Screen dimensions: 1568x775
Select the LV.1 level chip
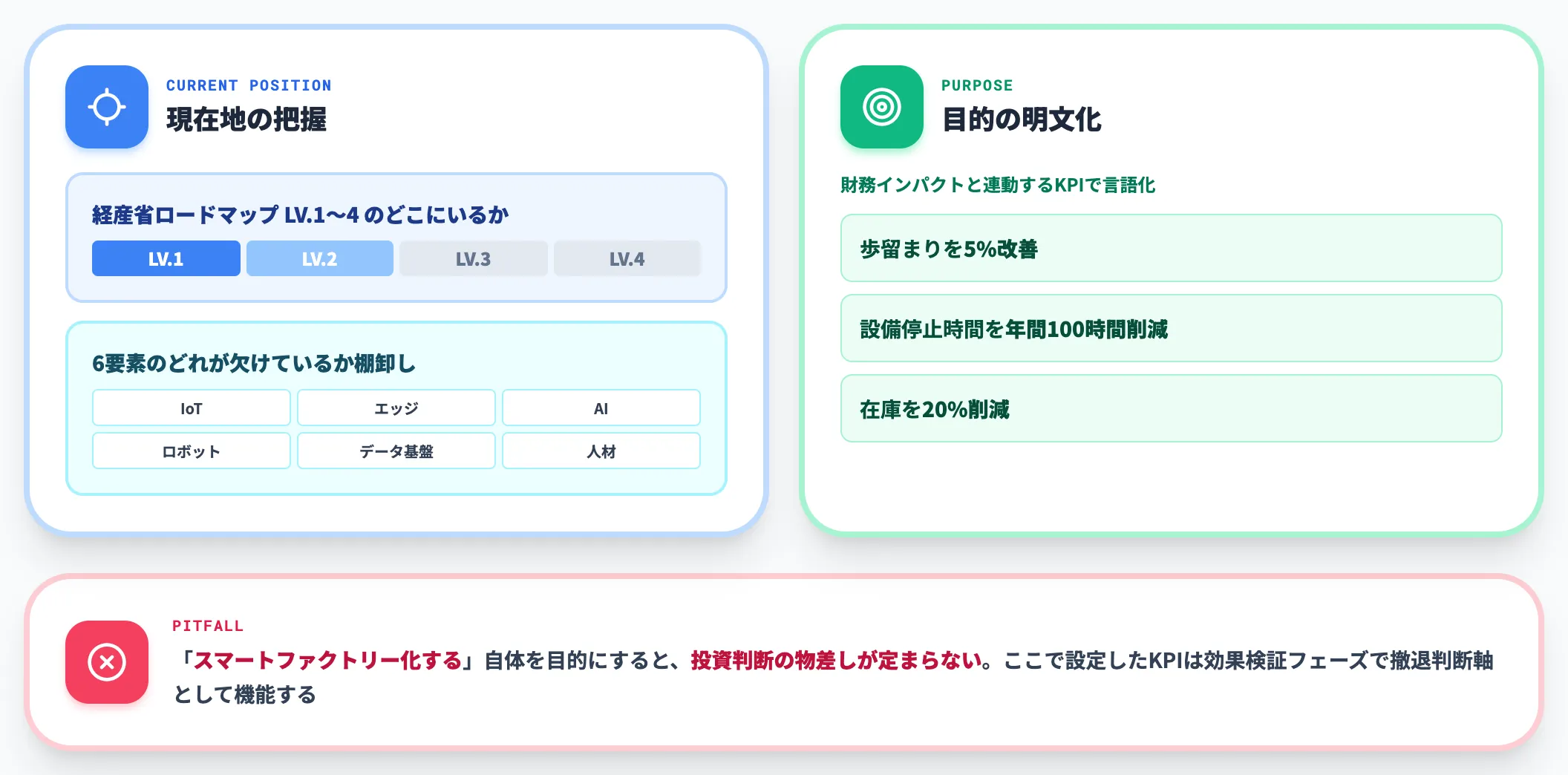click(x=166, y=258)
